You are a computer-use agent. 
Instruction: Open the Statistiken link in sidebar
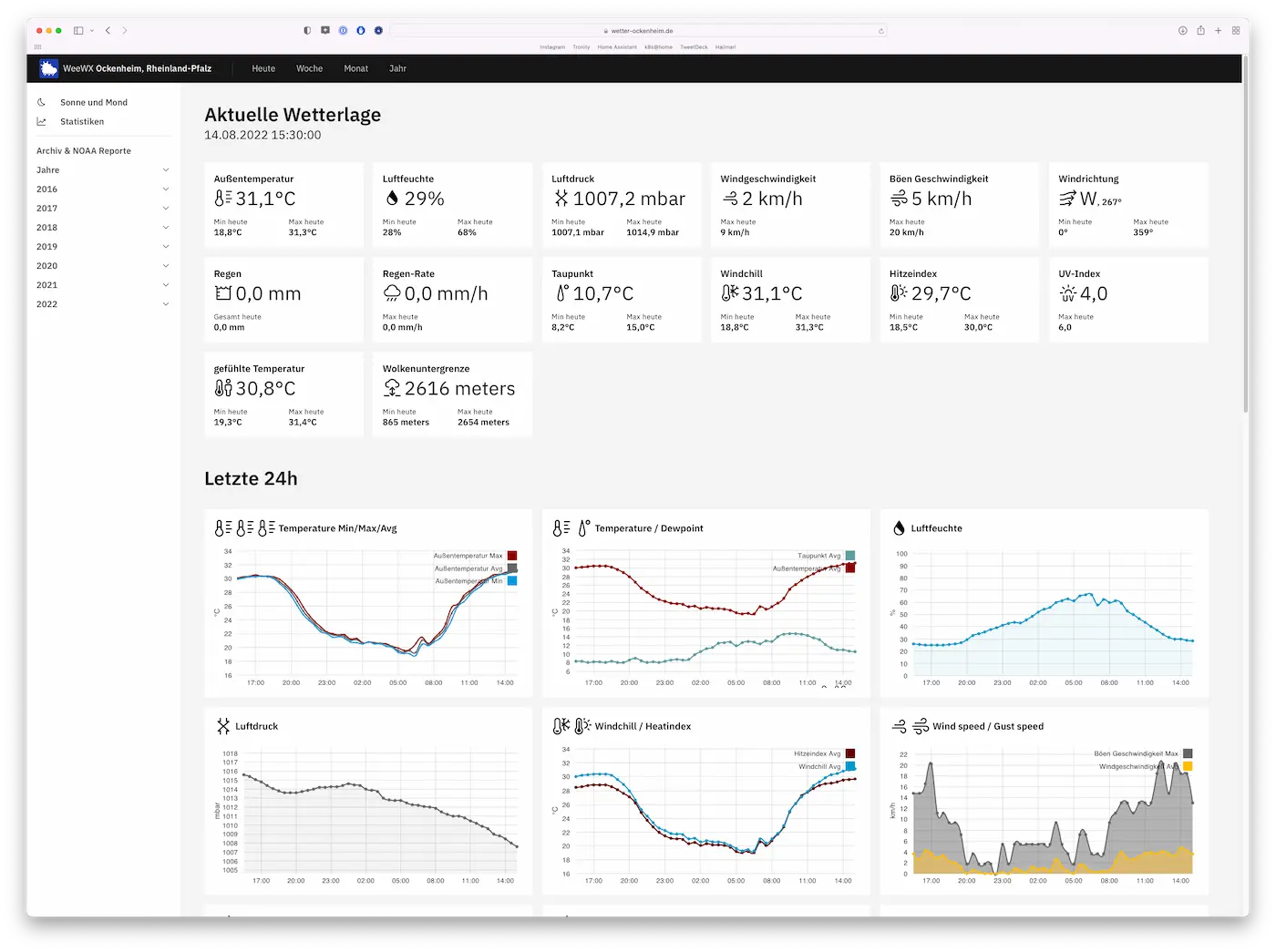point(82,121)
